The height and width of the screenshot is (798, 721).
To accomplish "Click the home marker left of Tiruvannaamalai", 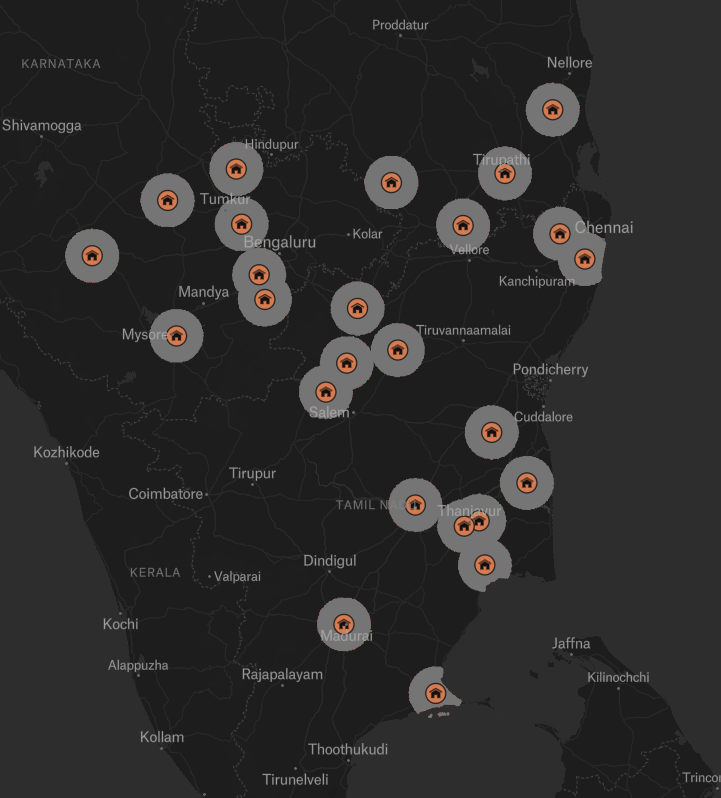I will point(397,350).
